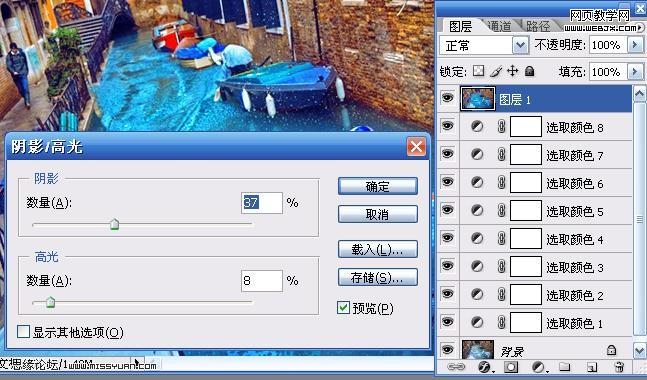The height and width of the screenshot is (380, 647).
Task: Open the blend mode 正常 dropdown
Action: pyautogui.click(x=520, y=45)
